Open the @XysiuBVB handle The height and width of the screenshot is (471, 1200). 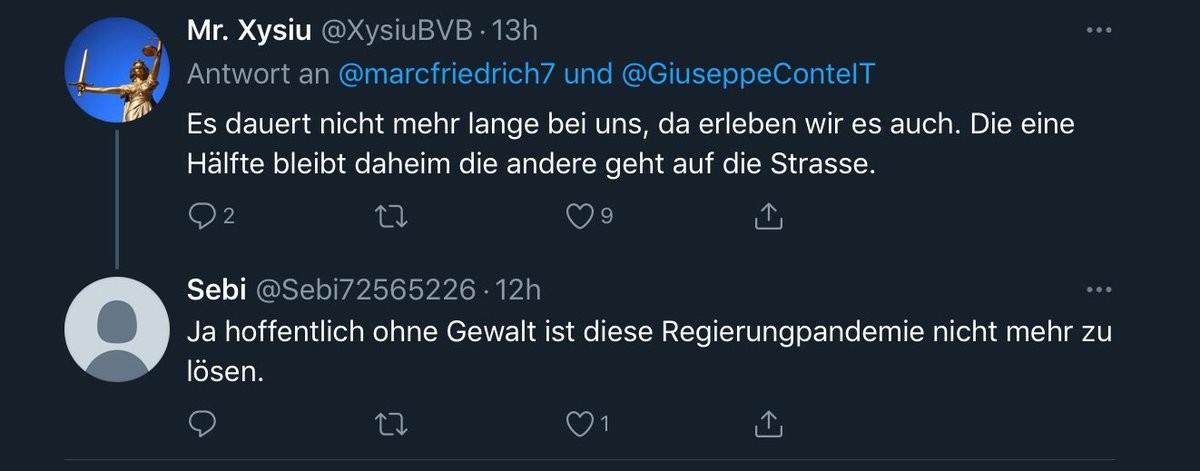click(395, 31)
